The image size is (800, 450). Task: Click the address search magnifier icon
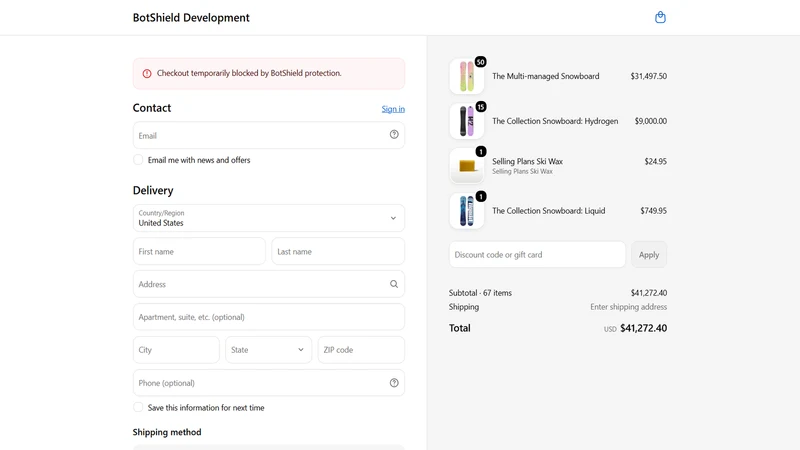point(394,284)
